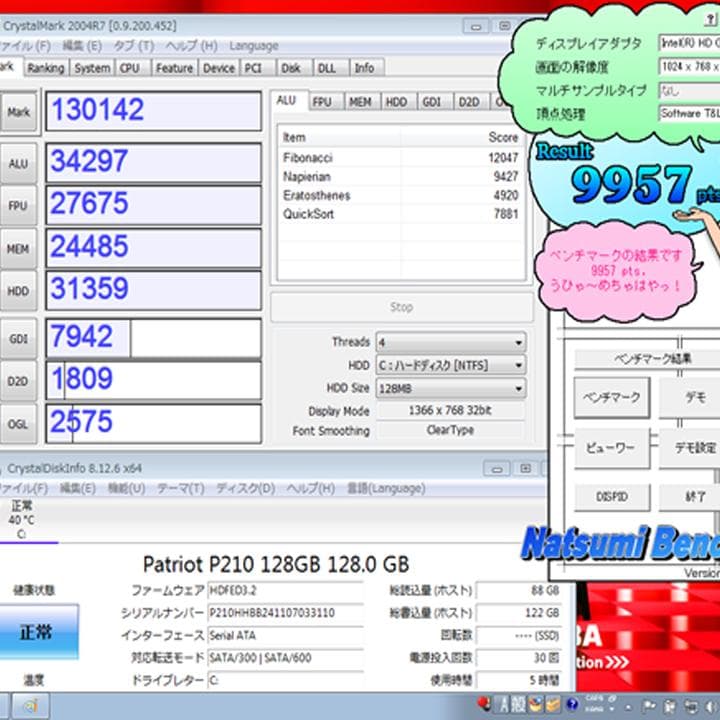Click the QuickSort row in score list
The height and width of the screenshot is (720, 720).
pyautogui.click(x=400, y=214)
